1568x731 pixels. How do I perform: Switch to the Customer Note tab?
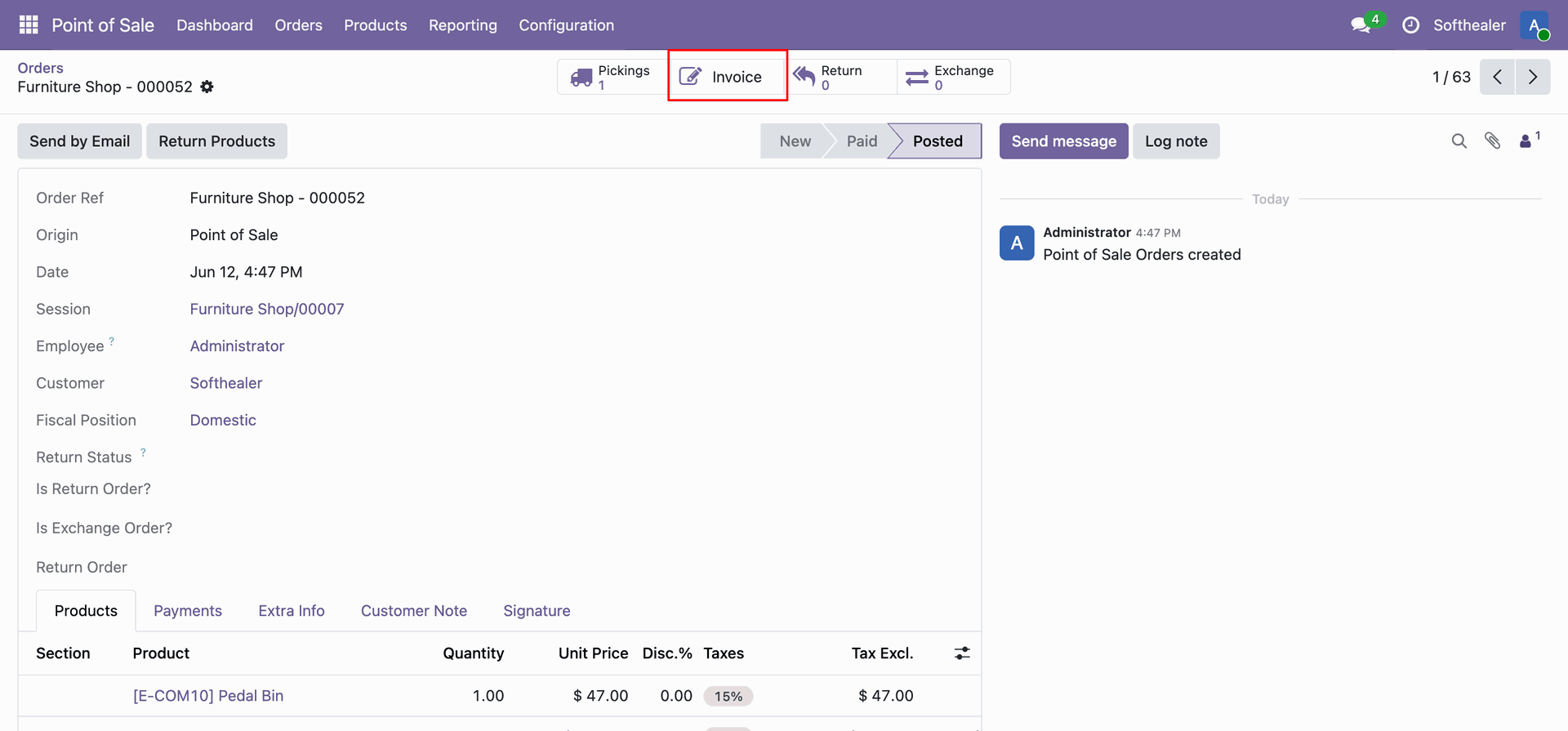point(414,611)
